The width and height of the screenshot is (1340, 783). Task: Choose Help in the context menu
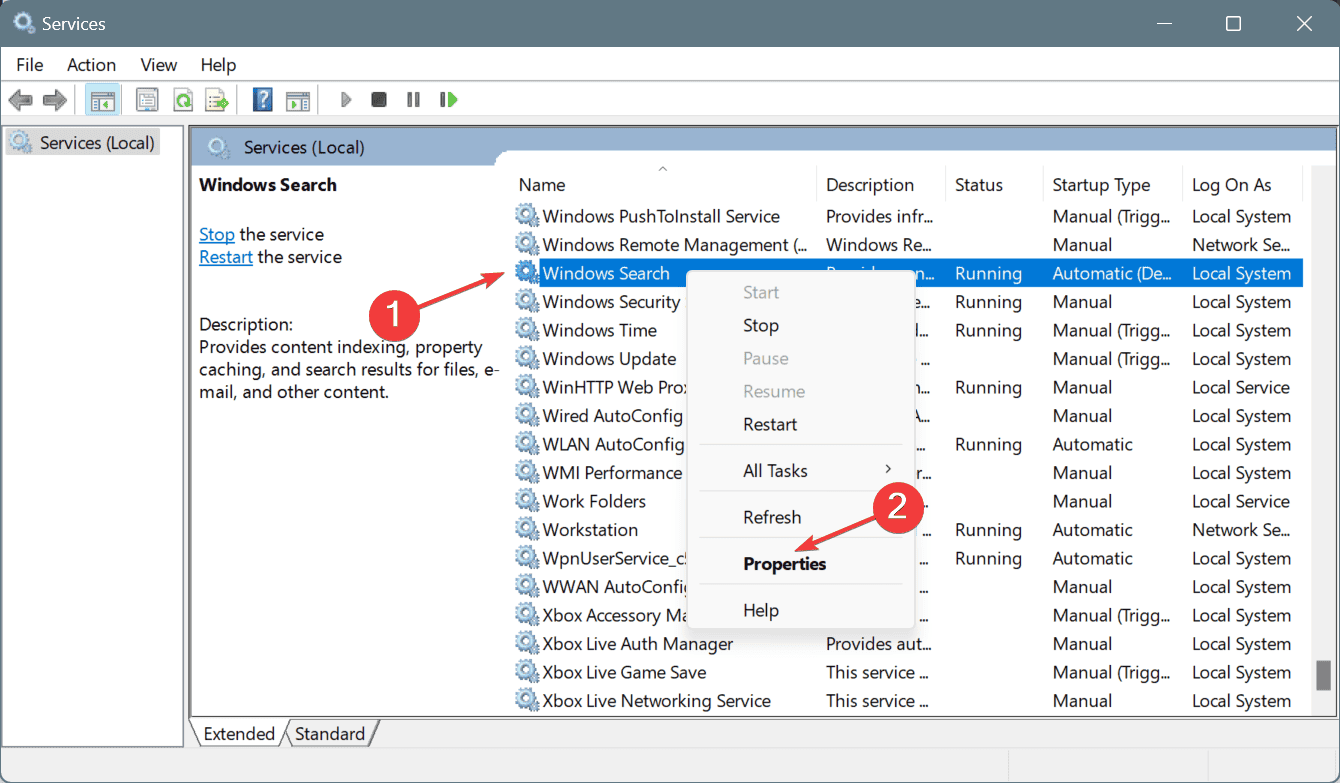[x=800, y=610]
